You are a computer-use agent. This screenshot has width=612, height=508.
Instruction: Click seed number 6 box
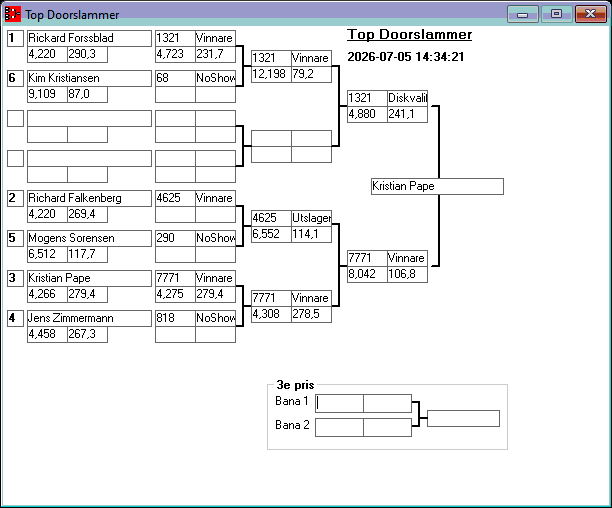pyautogui.click(x=16, y=78)
